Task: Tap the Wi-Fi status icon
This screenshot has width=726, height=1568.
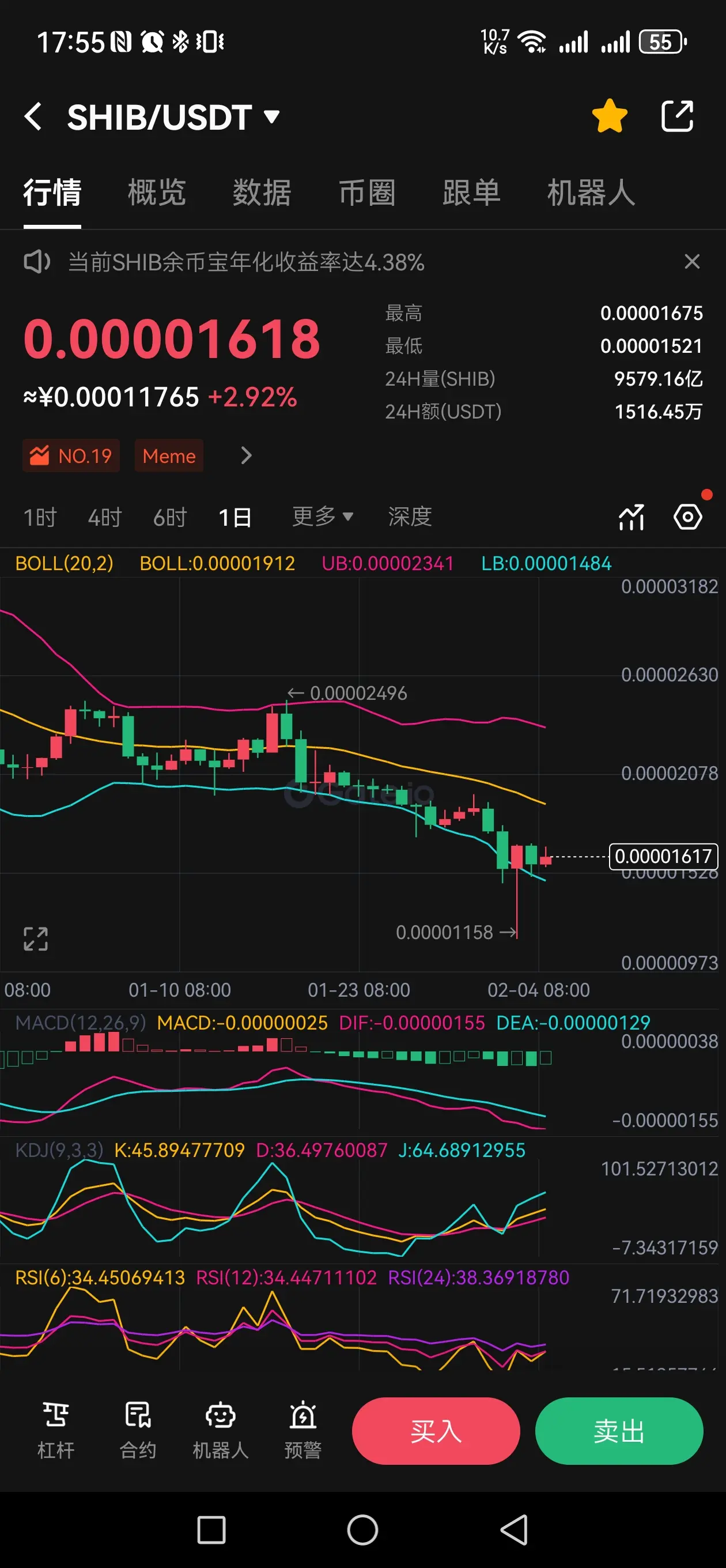Action: click(531, 42)
